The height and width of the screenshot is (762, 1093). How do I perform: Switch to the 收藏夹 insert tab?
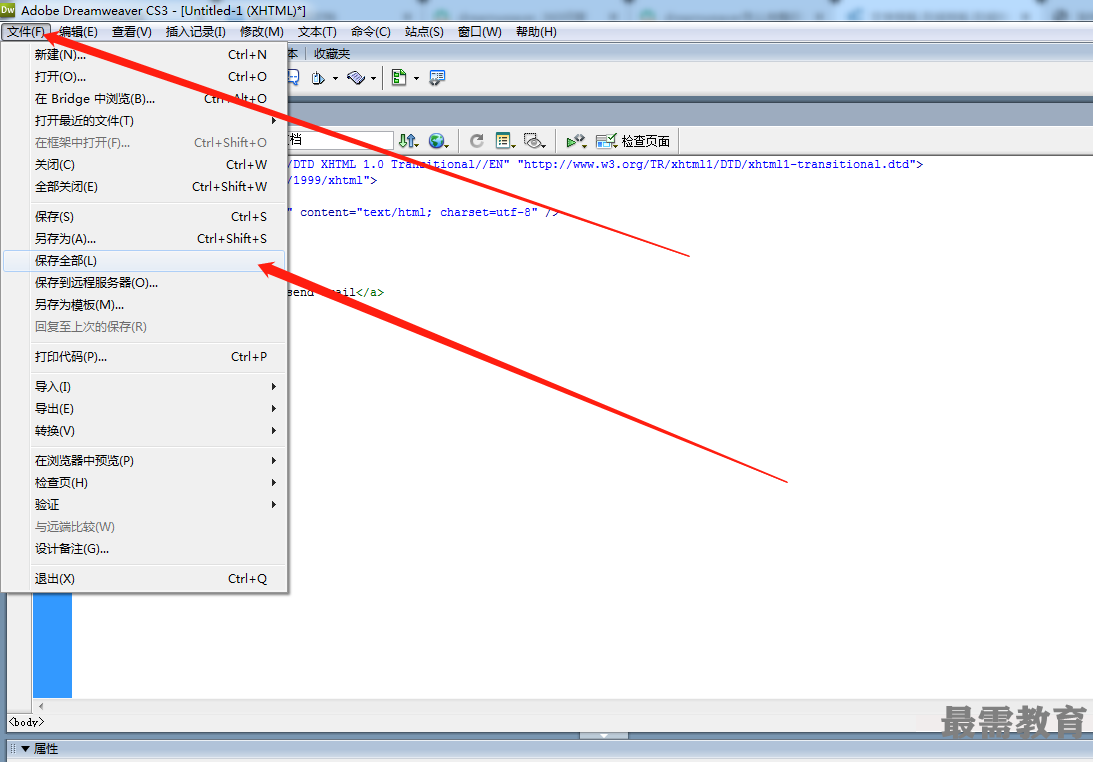coord(332,54)
